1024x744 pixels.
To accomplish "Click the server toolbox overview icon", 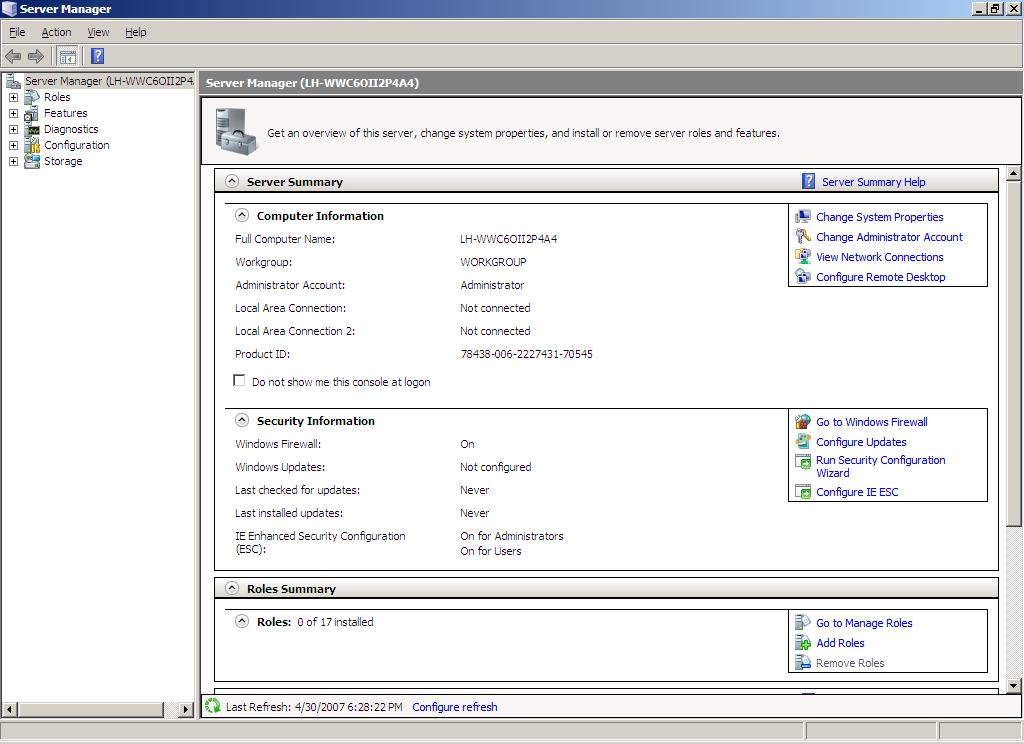I will 236,132.
